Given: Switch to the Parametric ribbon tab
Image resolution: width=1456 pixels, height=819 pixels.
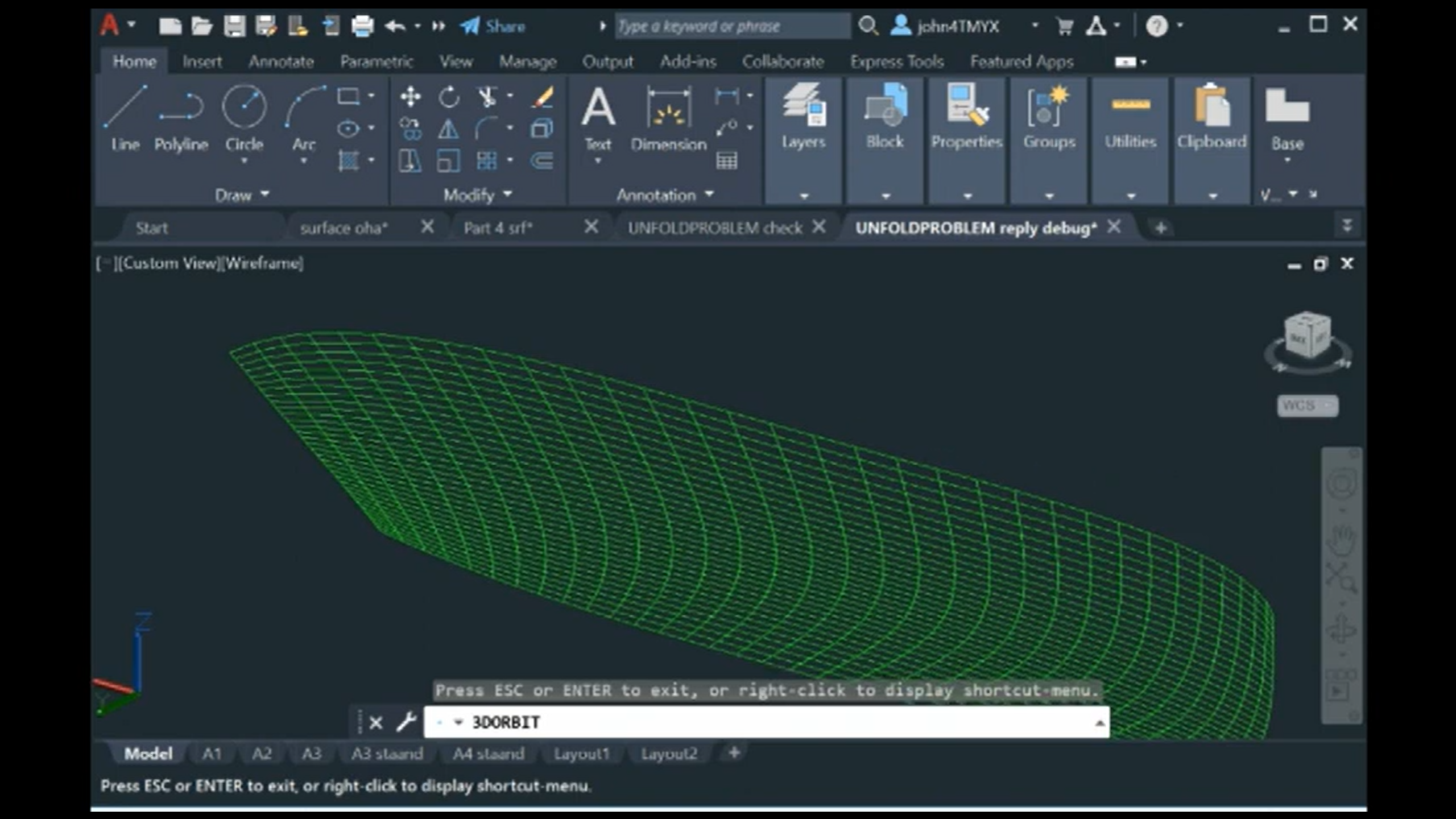Looking at the screenshot, I should 377,61.
